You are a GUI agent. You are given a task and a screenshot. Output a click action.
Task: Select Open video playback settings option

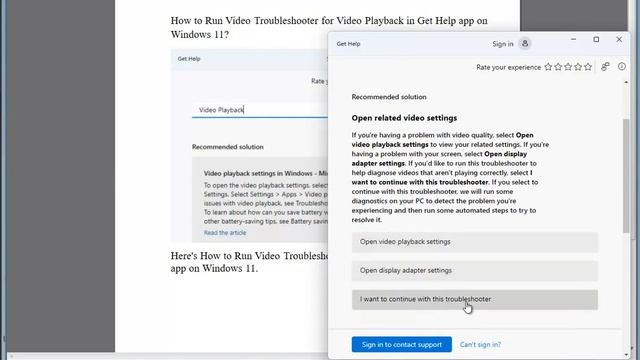click(x=475, y=242)
